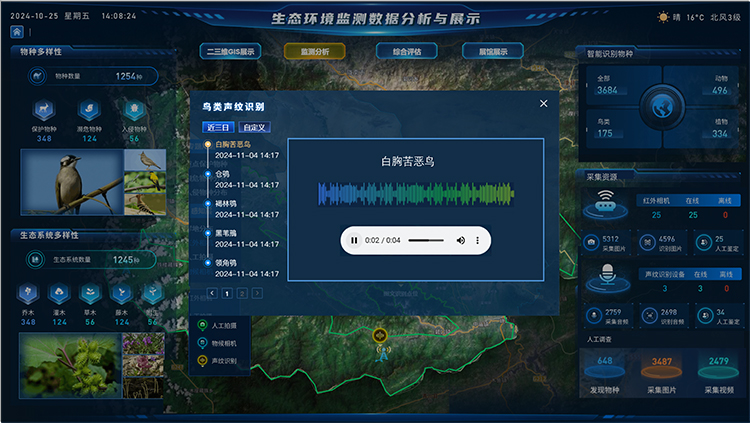750x423 pixels.
Task: Click the 物候相机 legend pin icon
Action: click(x=202, y=343)
